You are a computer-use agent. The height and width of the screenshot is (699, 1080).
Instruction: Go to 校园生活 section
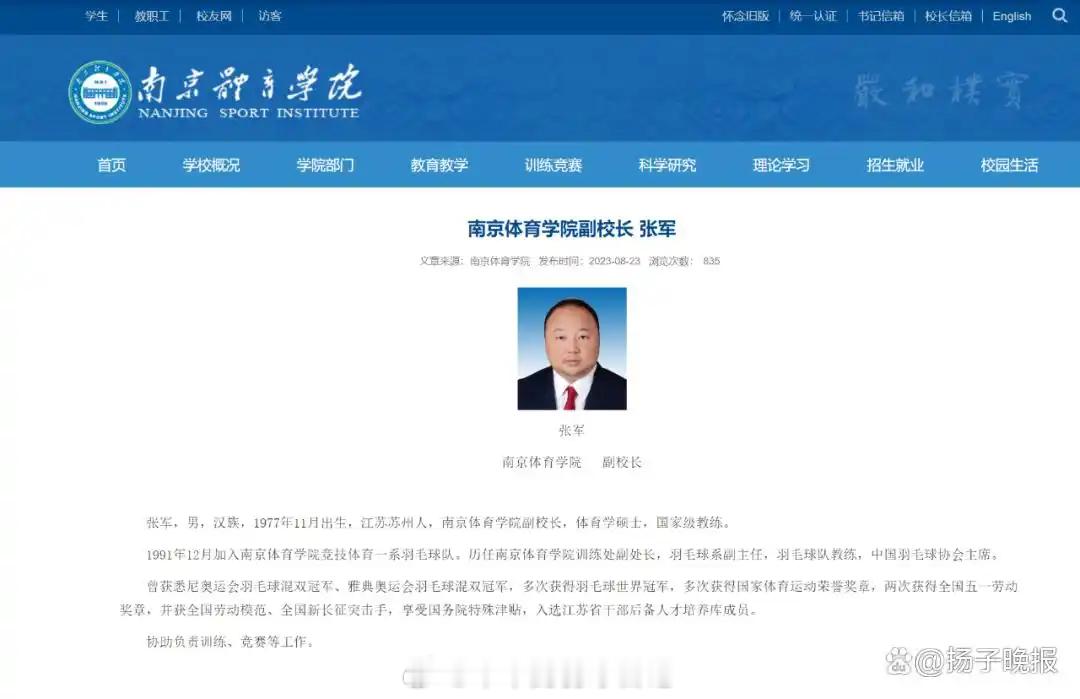pyautogui.click(x=1009, y=165)
